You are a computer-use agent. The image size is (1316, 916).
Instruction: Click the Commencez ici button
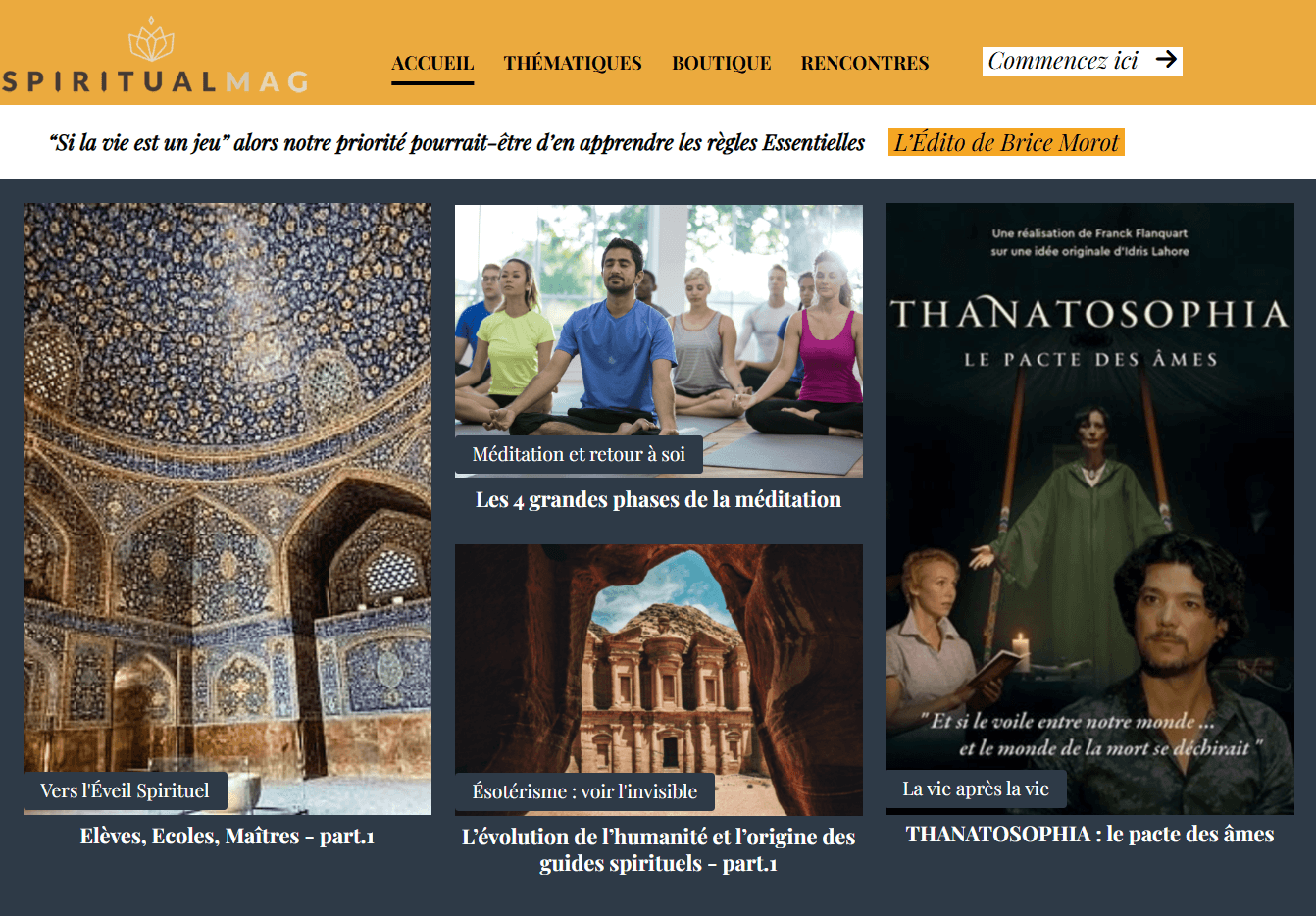pyautogui.click(x=1083, y=61)
